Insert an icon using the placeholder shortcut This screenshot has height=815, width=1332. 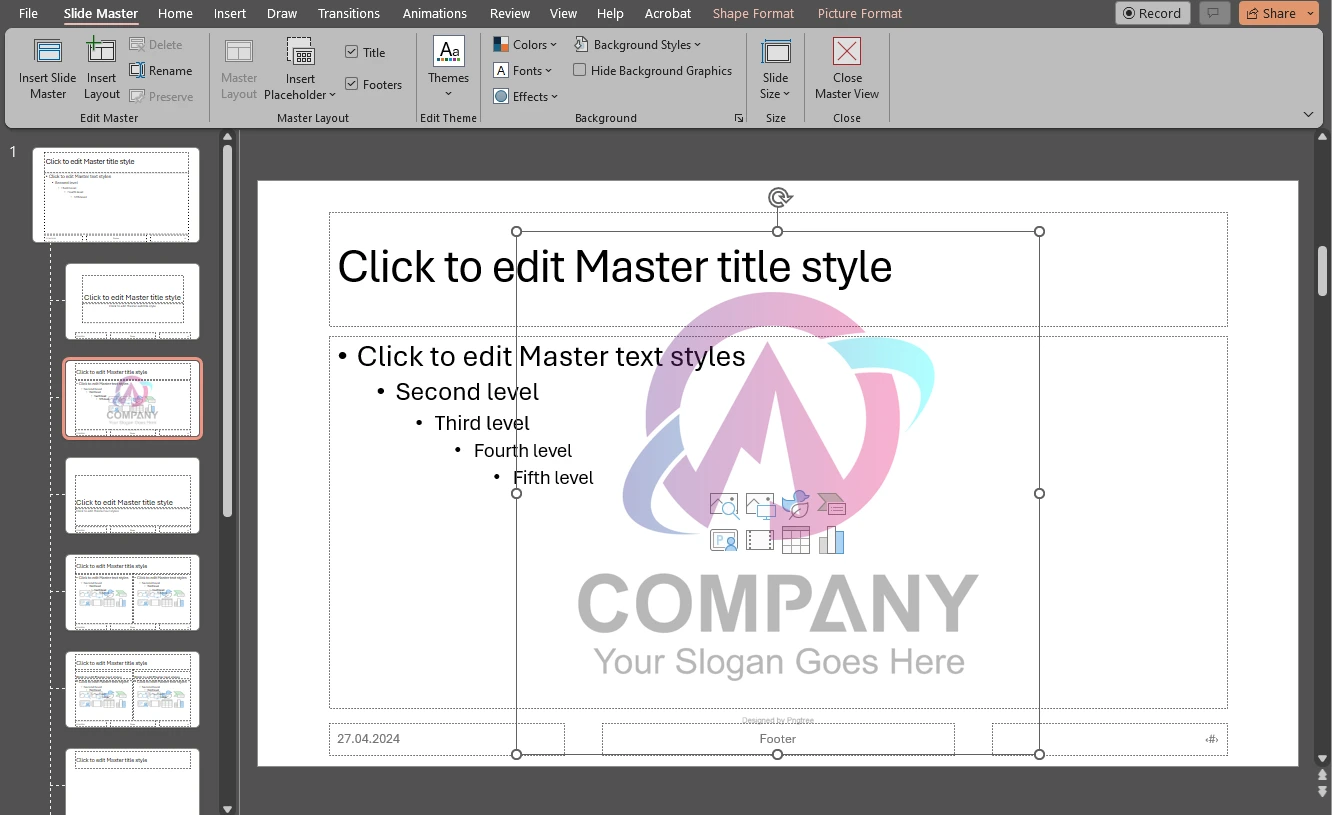pos(796,505)
